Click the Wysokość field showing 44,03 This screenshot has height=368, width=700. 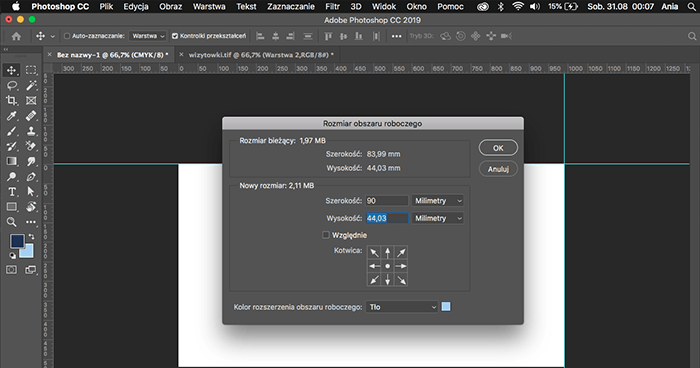click(x=387, y=218)
